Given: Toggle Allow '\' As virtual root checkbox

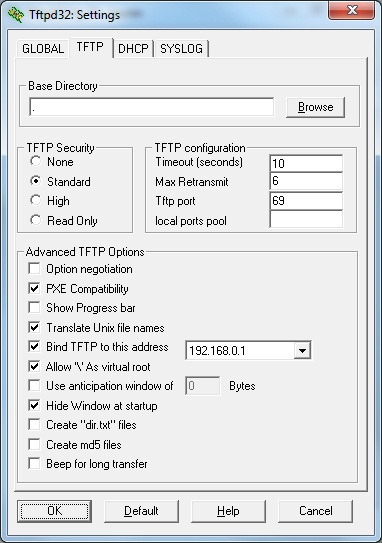Looking at the screenshot, I should tap(34, 366).
